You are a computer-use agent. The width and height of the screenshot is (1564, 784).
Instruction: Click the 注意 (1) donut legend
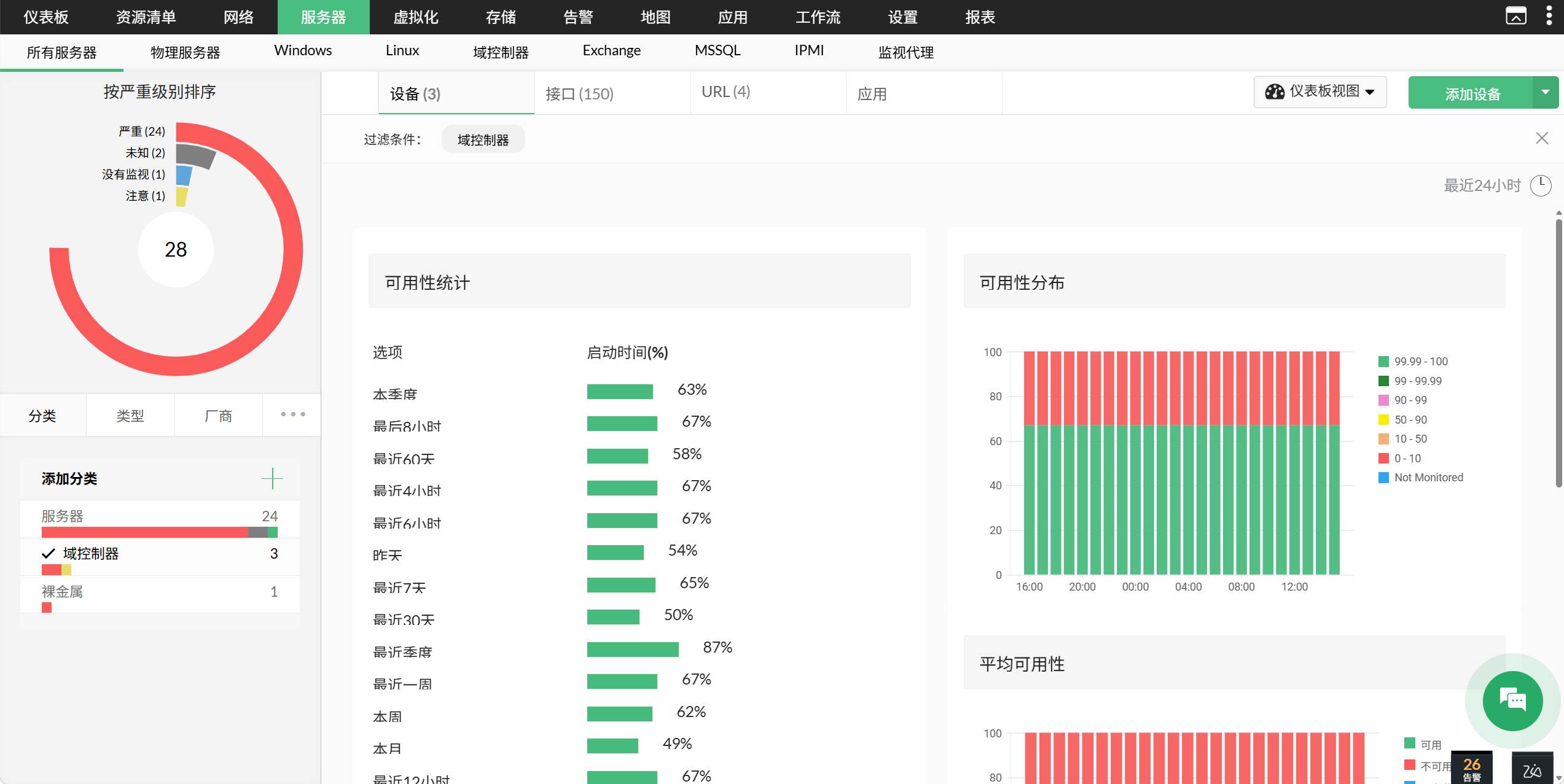click(145, 196)
